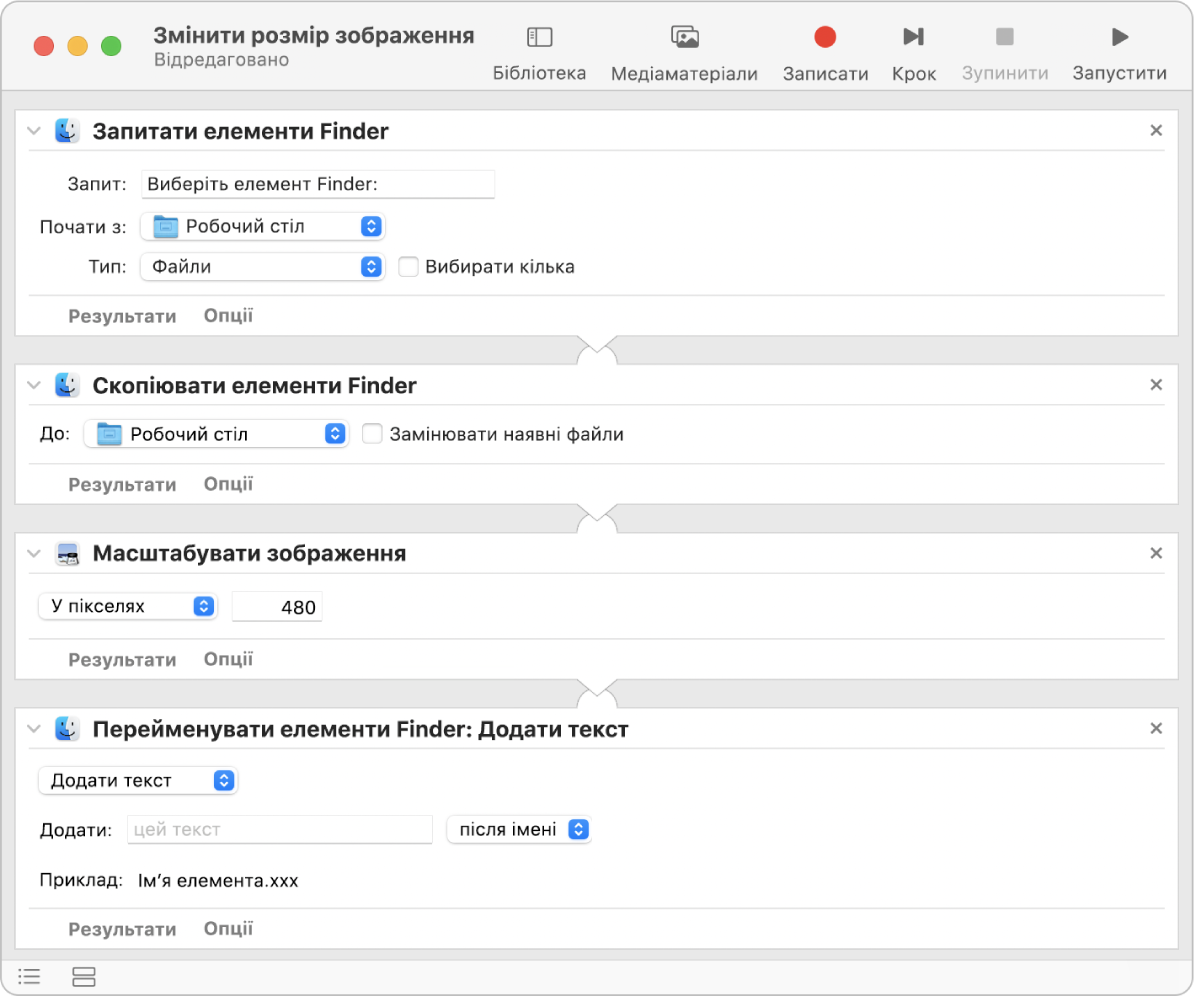This screenshot has height=998, width=1194.
Task: Show the log list view icon
Action: [30, 976]
